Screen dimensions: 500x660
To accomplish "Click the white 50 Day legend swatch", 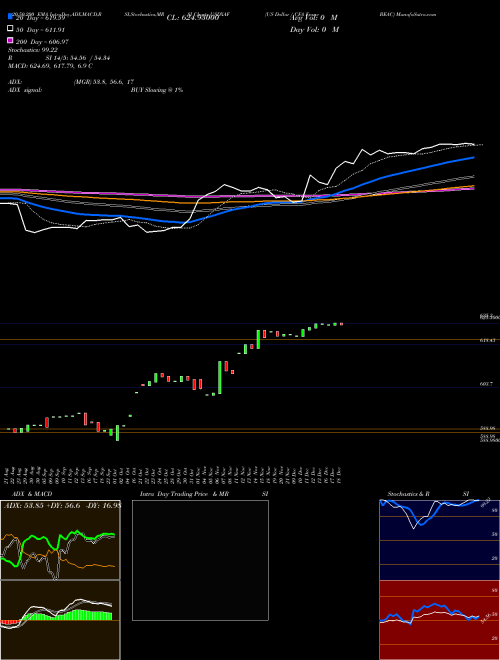I will click(x=10, y=29).
